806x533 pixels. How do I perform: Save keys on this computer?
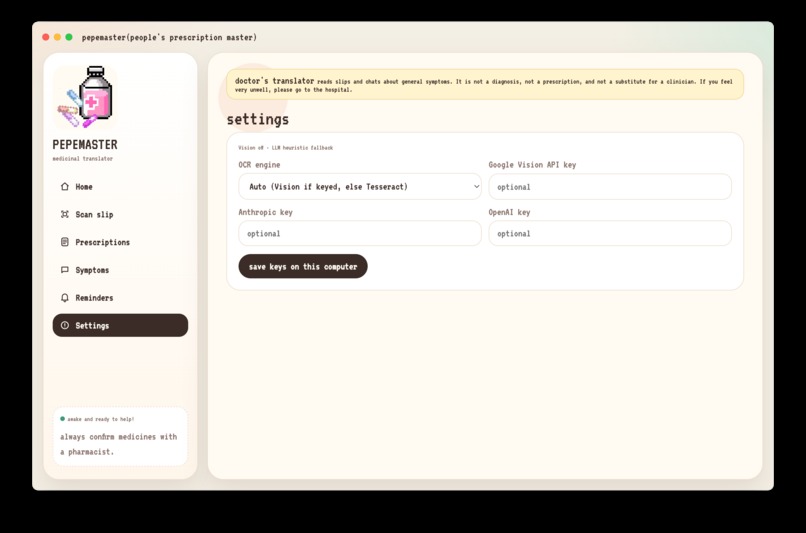[x=303, y=266]
